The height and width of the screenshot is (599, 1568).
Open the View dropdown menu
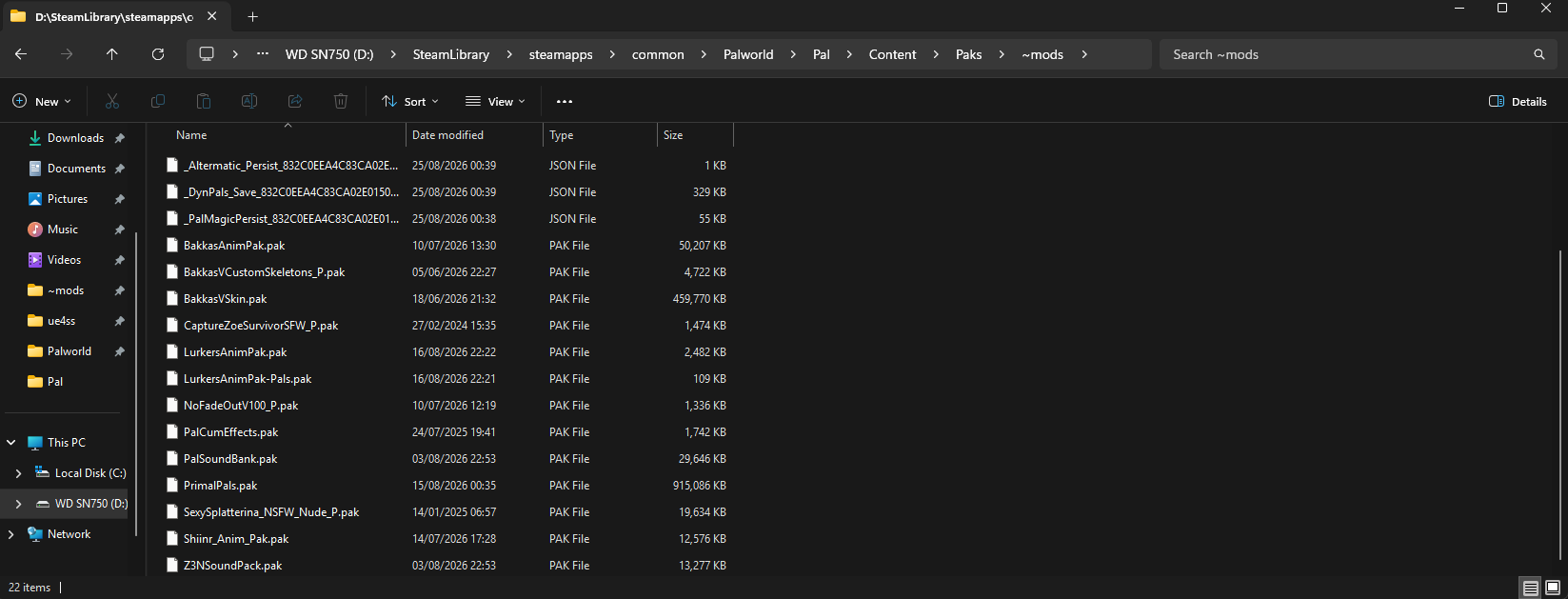pyautogui.click(x=495, y=101)
